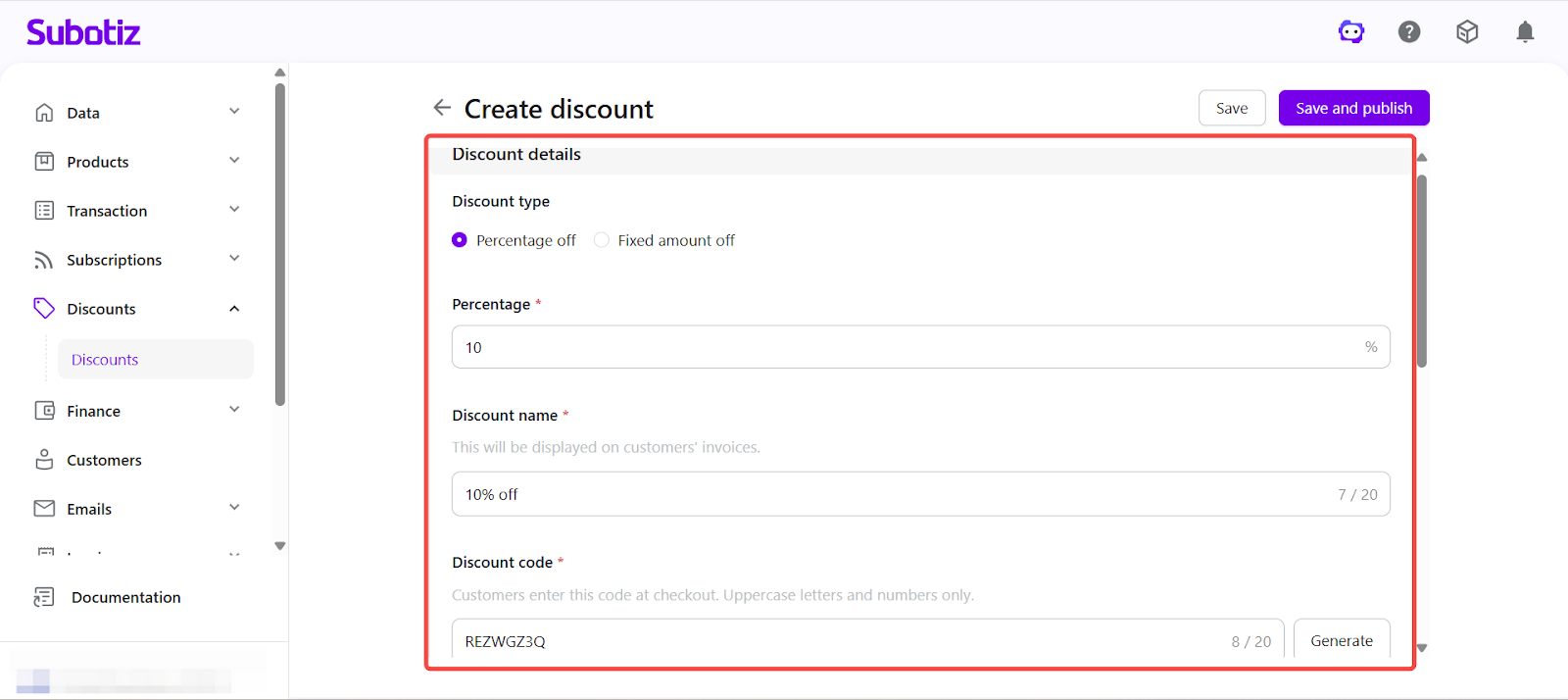Click the Subotiz logo
Viewport: 1568px width, 700px height.
pyautogui.click(x=83, y=32)
